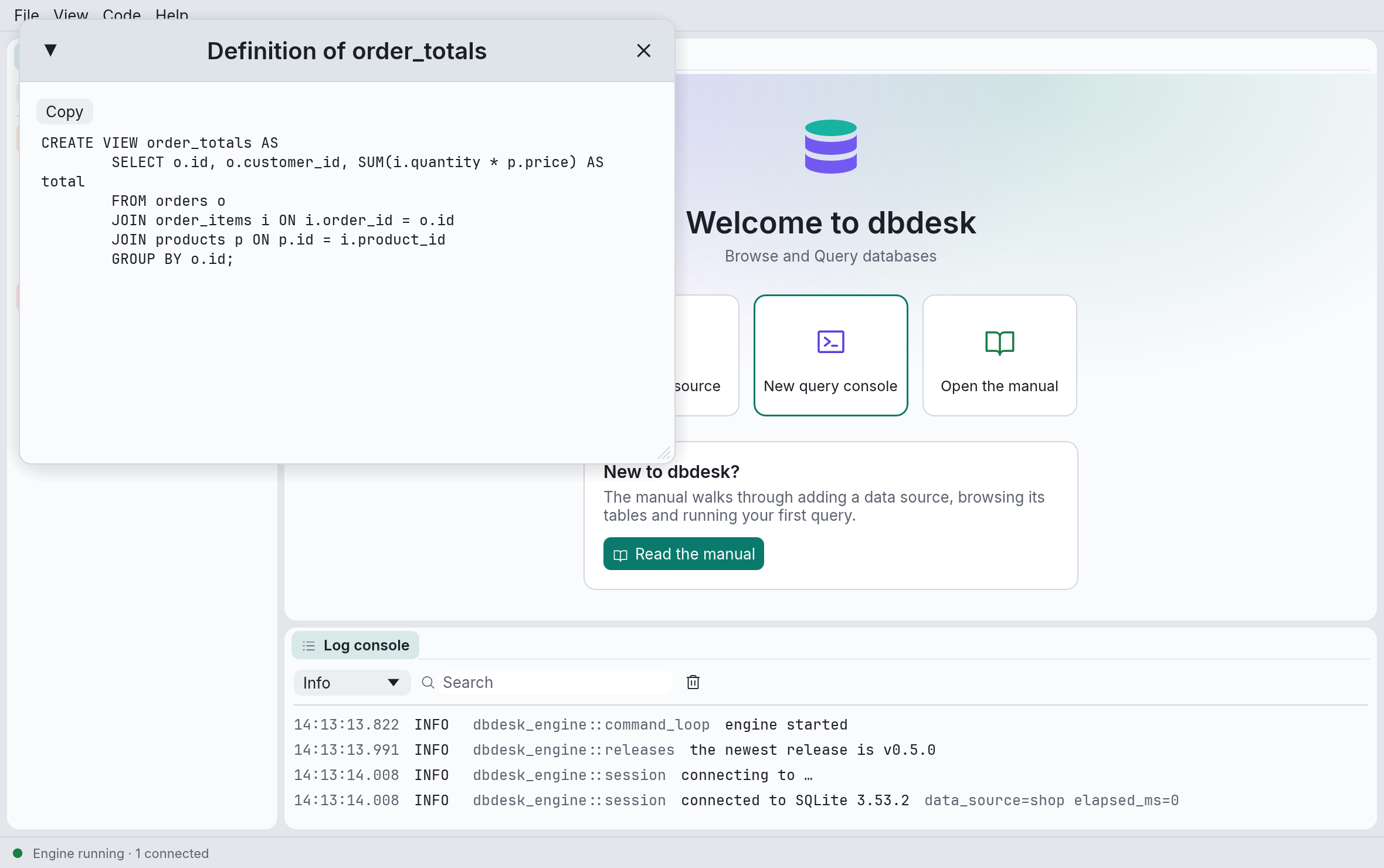Click the terminal icon for query console
The image size is (1384, 868).
[x=830, y=342]
